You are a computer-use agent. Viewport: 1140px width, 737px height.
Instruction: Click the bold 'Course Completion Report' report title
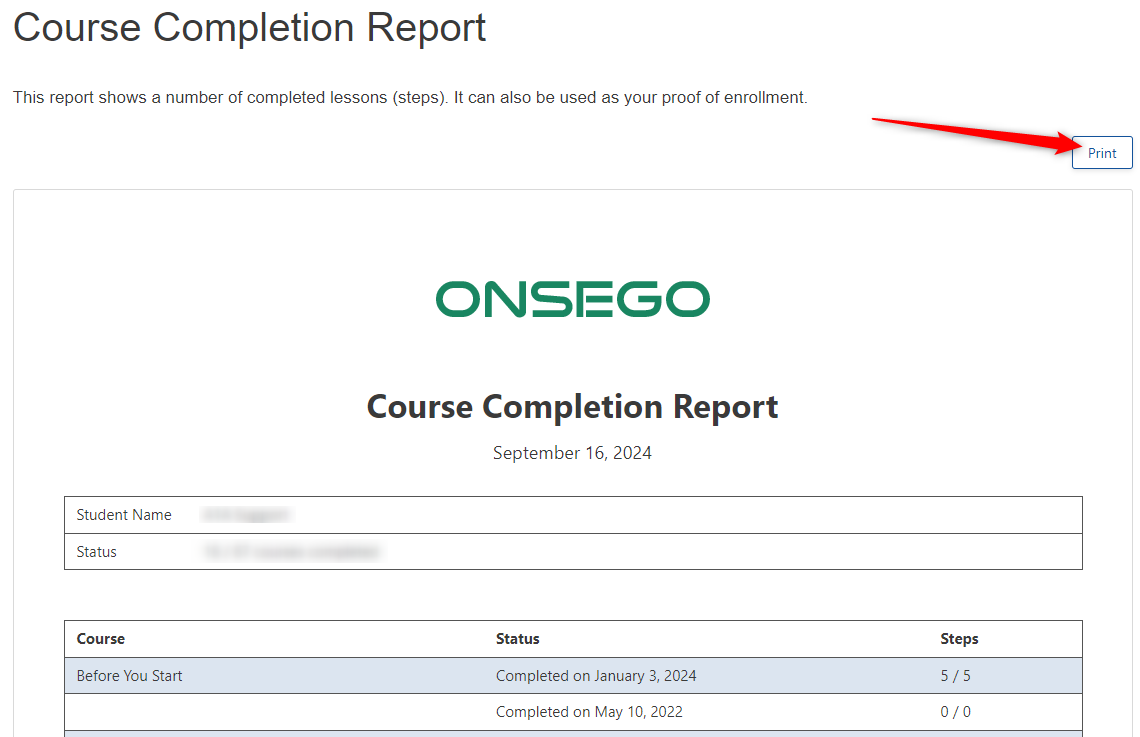coord(572,406)
